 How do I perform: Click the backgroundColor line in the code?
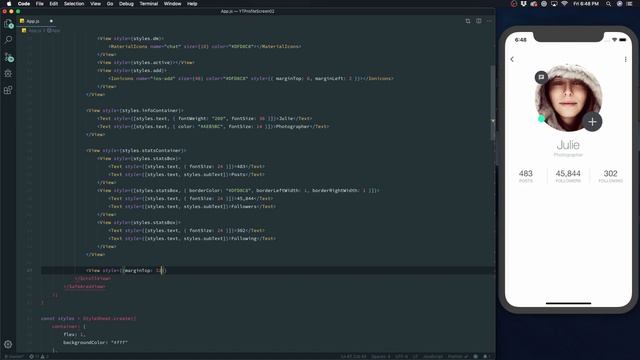pyautogui.click(x=96, y=342)
